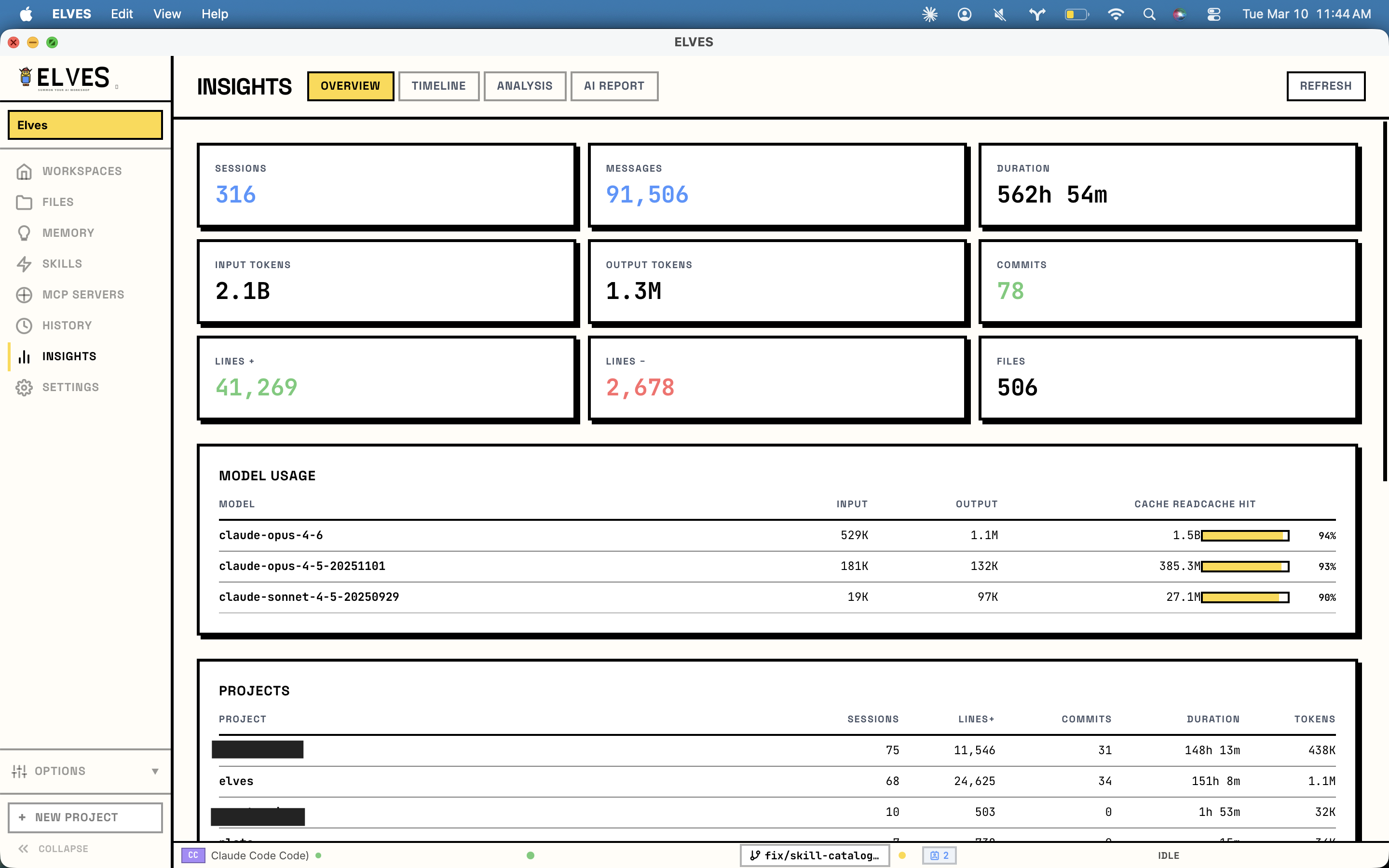
Task: Open macOS Control Center in menu bar
Action: (1213, 14)
